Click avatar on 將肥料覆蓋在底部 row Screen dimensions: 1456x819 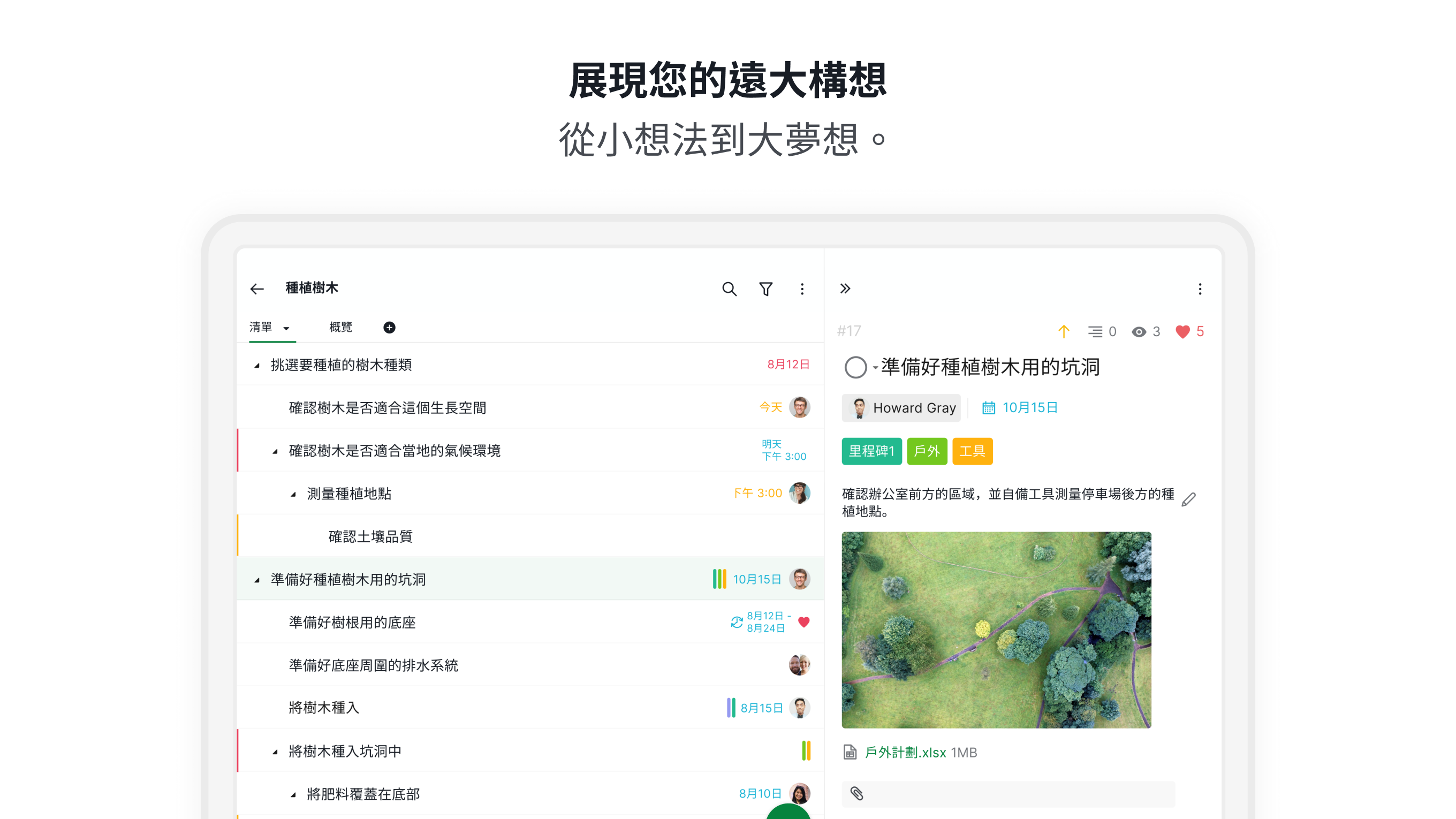point(799,793)
